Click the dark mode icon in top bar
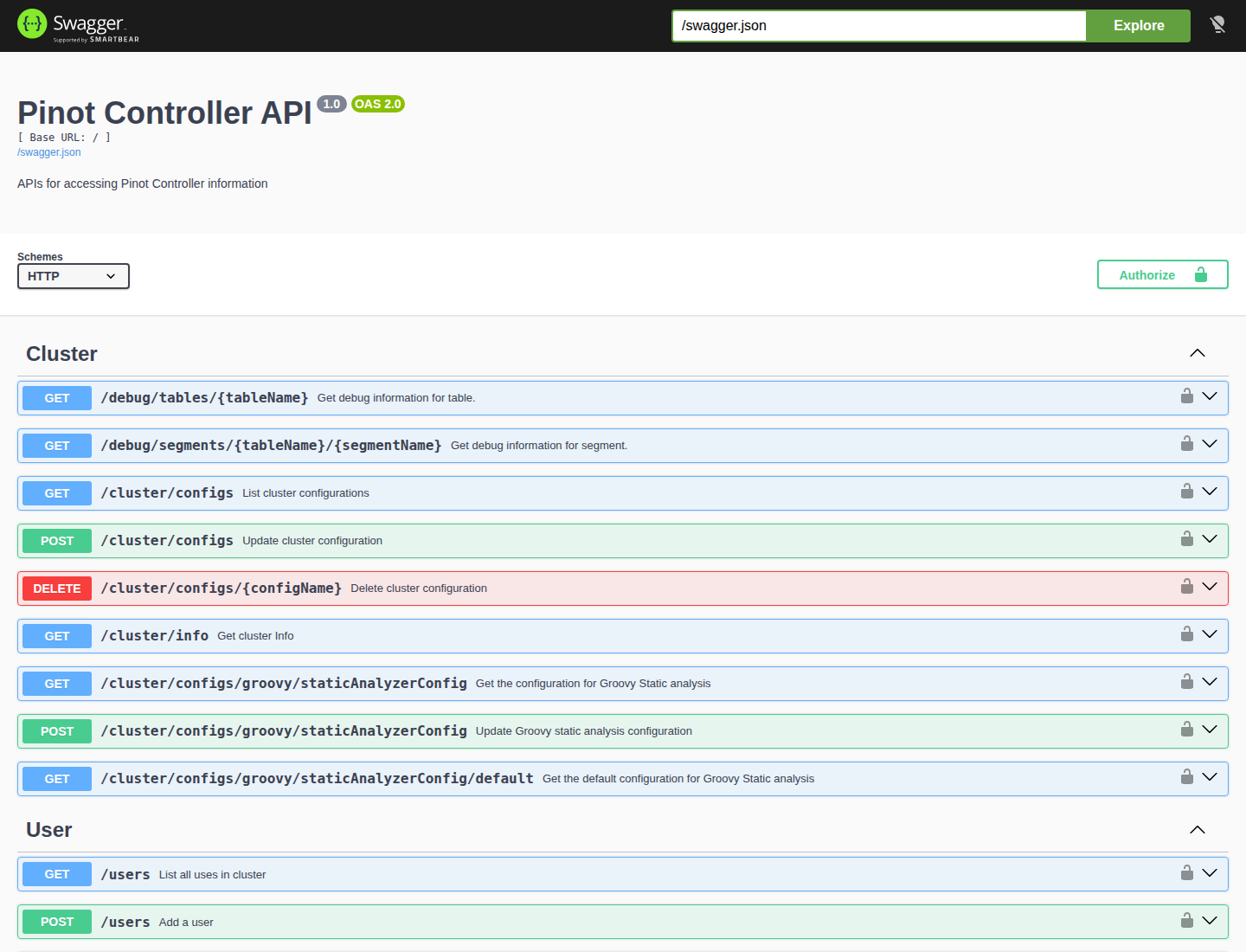 click(1217, 25)
